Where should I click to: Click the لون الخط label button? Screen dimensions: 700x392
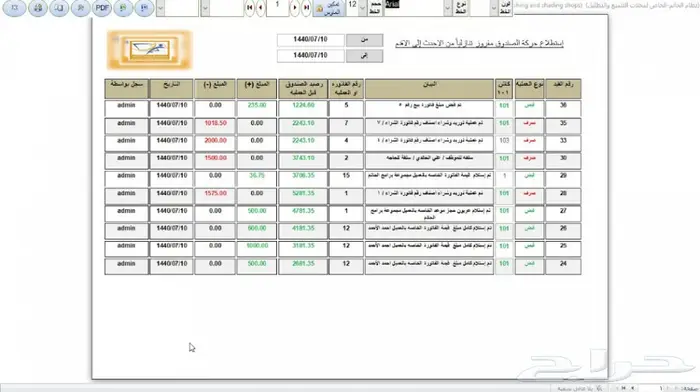(505, 8)
